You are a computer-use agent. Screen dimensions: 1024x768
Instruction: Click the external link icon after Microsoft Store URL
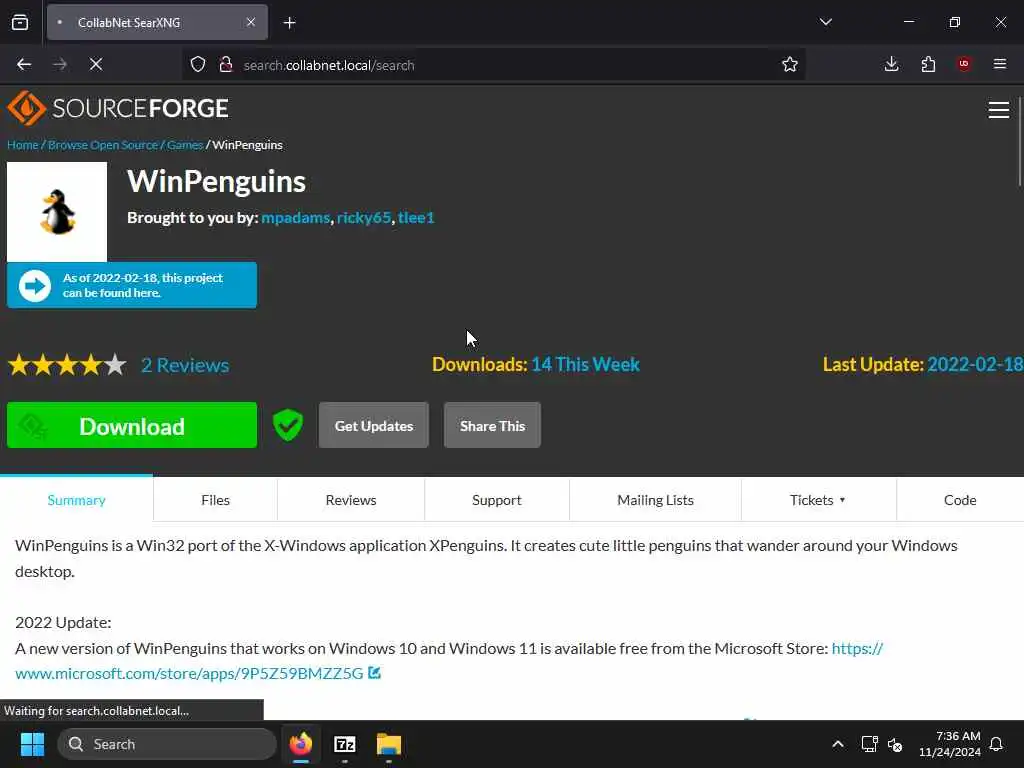(374, 673)
